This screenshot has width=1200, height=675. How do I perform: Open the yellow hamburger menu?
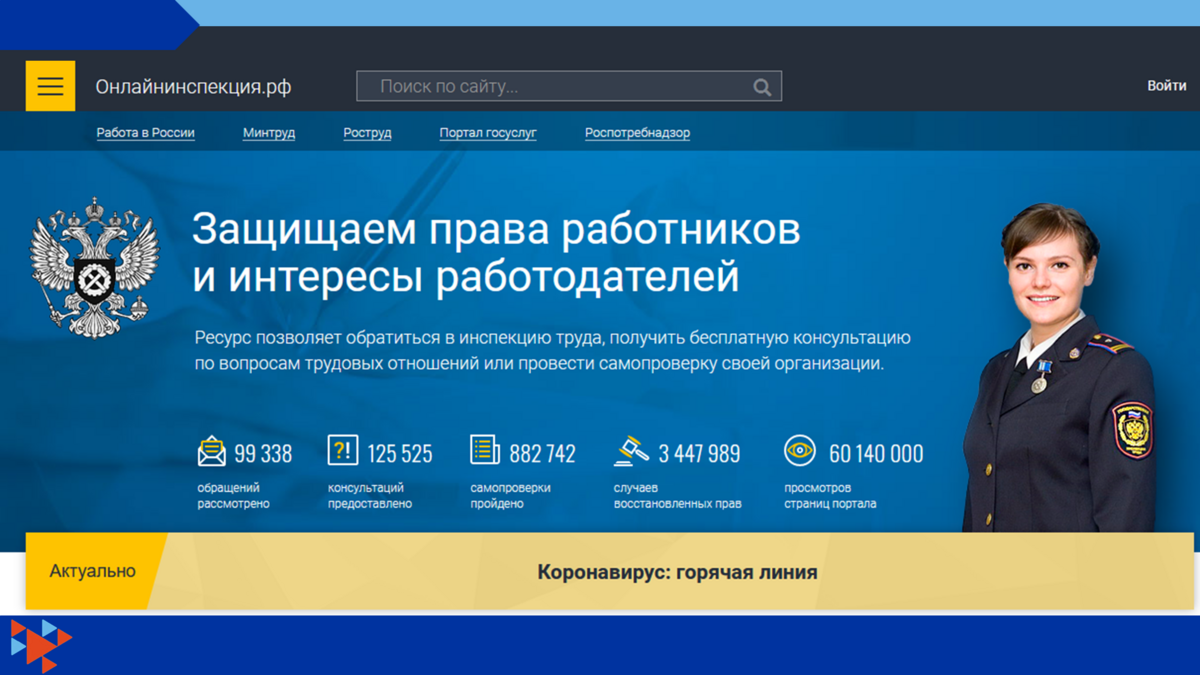[50, 86]
